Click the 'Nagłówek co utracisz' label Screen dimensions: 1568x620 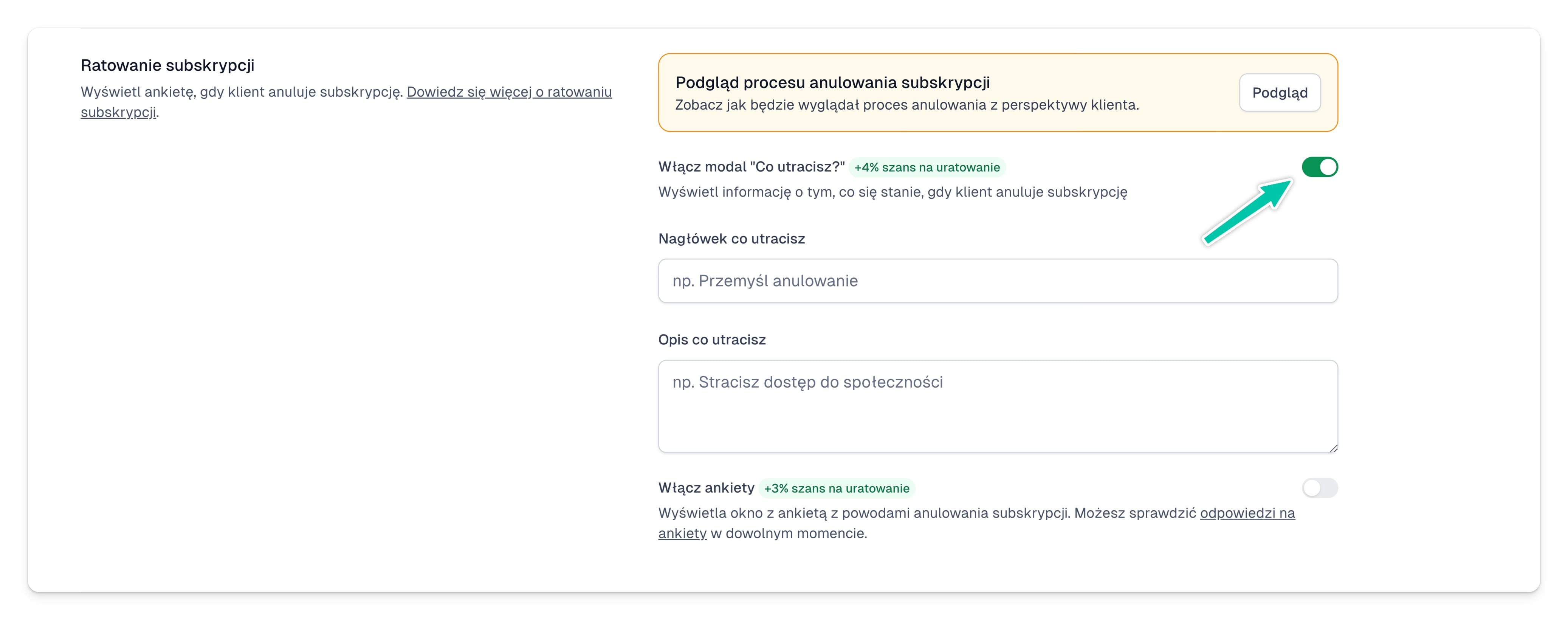[x=732, y=238]
